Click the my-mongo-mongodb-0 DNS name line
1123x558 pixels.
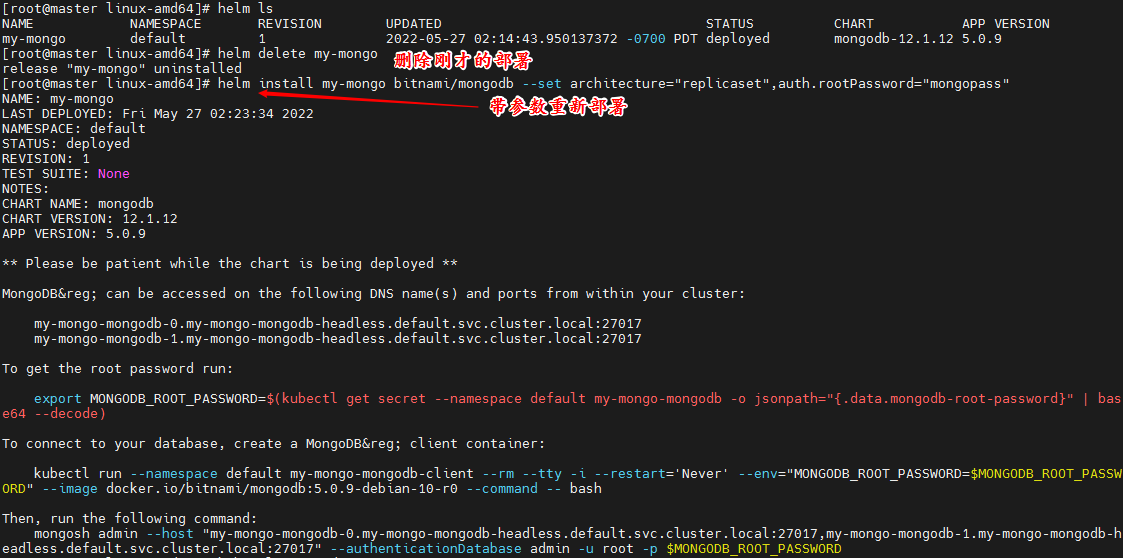pyautogui.click(x=338, y=324)
